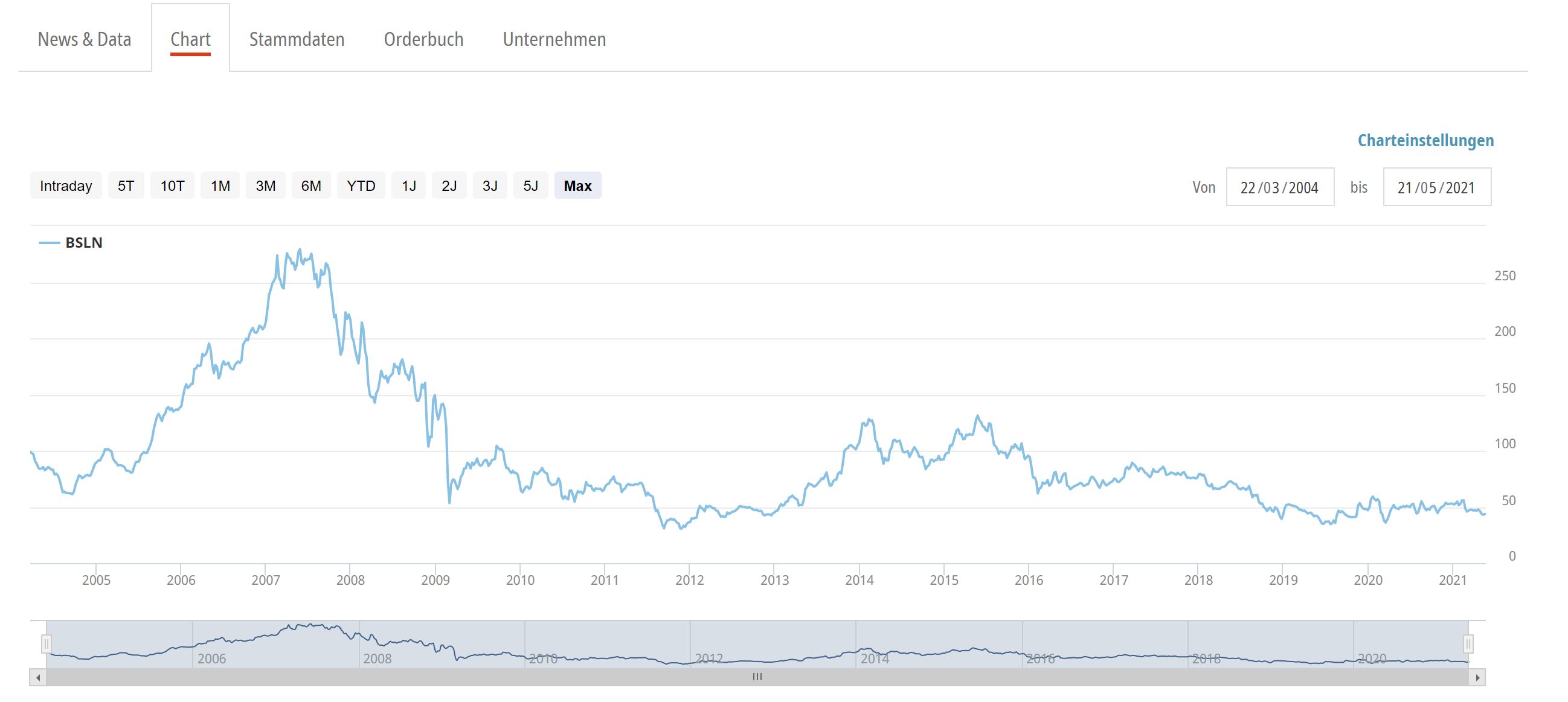Choose the 1M time range
1568x702 pixels.
[x=220, y=185]
